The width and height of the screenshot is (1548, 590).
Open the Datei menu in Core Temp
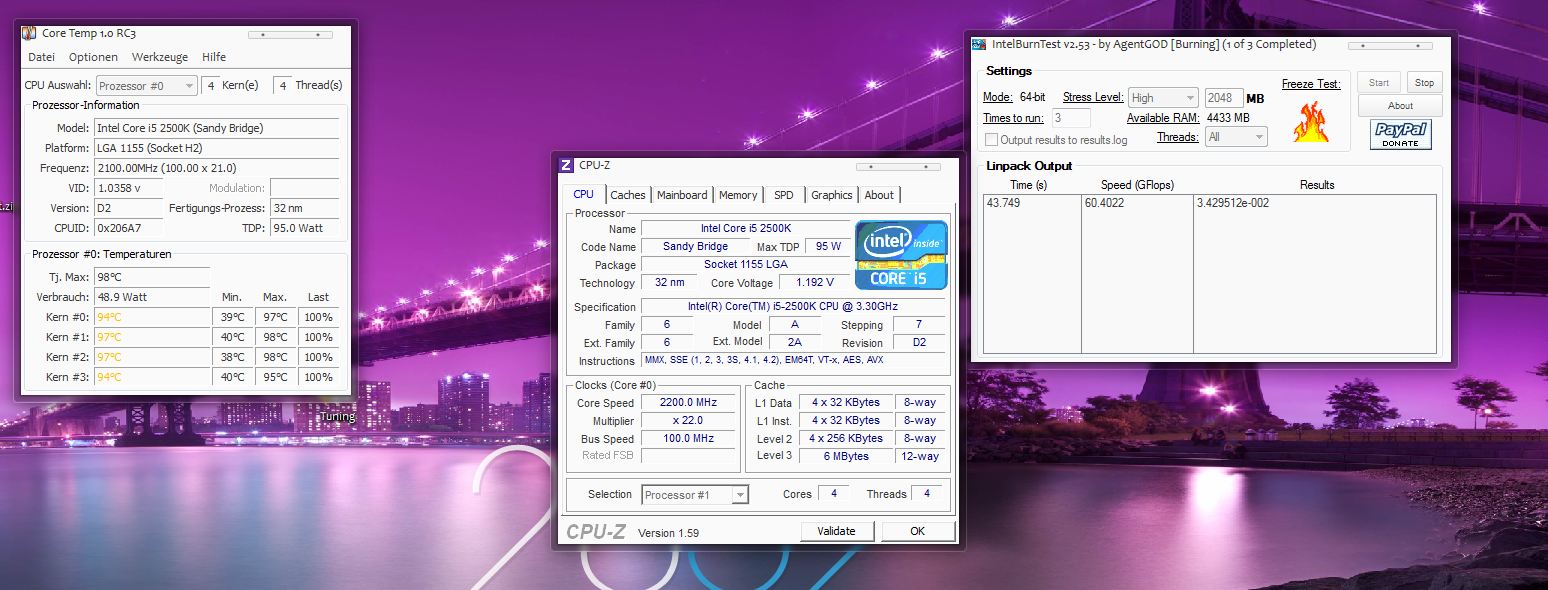(x=42, y=57)
